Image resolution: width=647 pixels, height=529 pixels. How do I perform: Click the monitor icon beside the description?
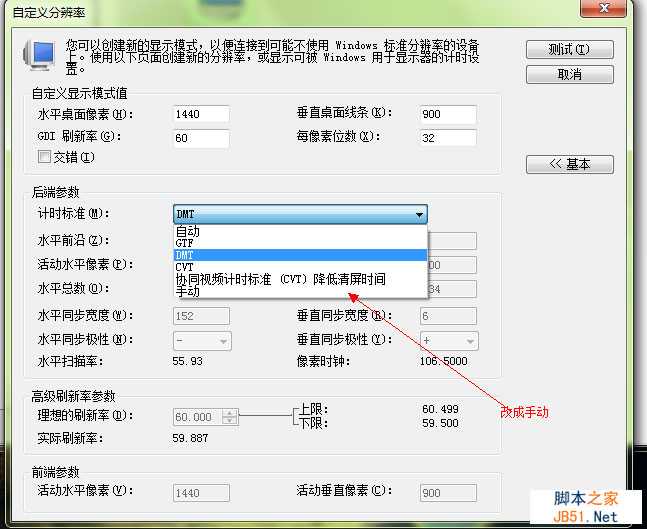point(39,55)
